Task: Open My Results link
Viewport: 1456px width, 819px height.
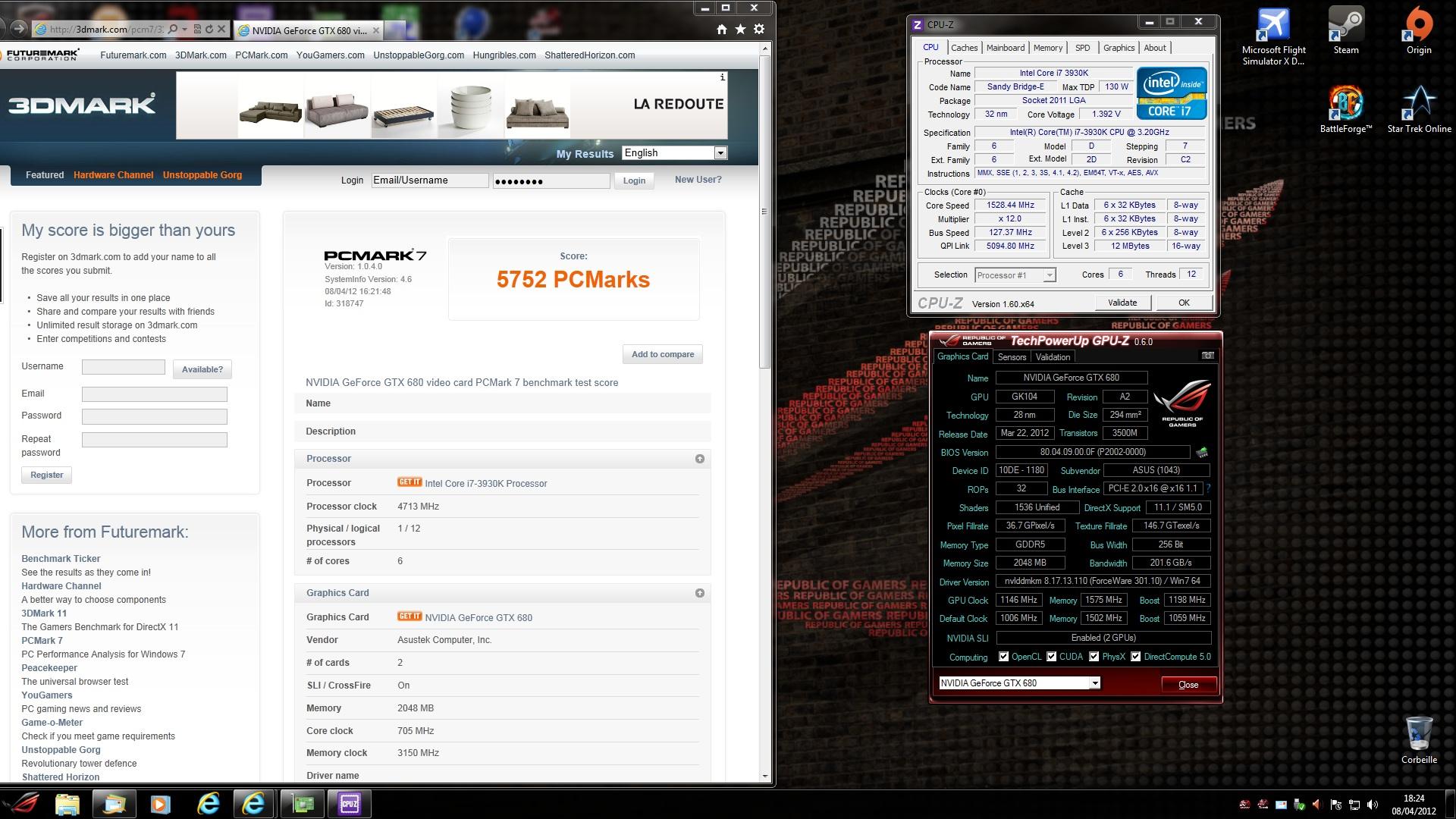Action: (585, 154)
